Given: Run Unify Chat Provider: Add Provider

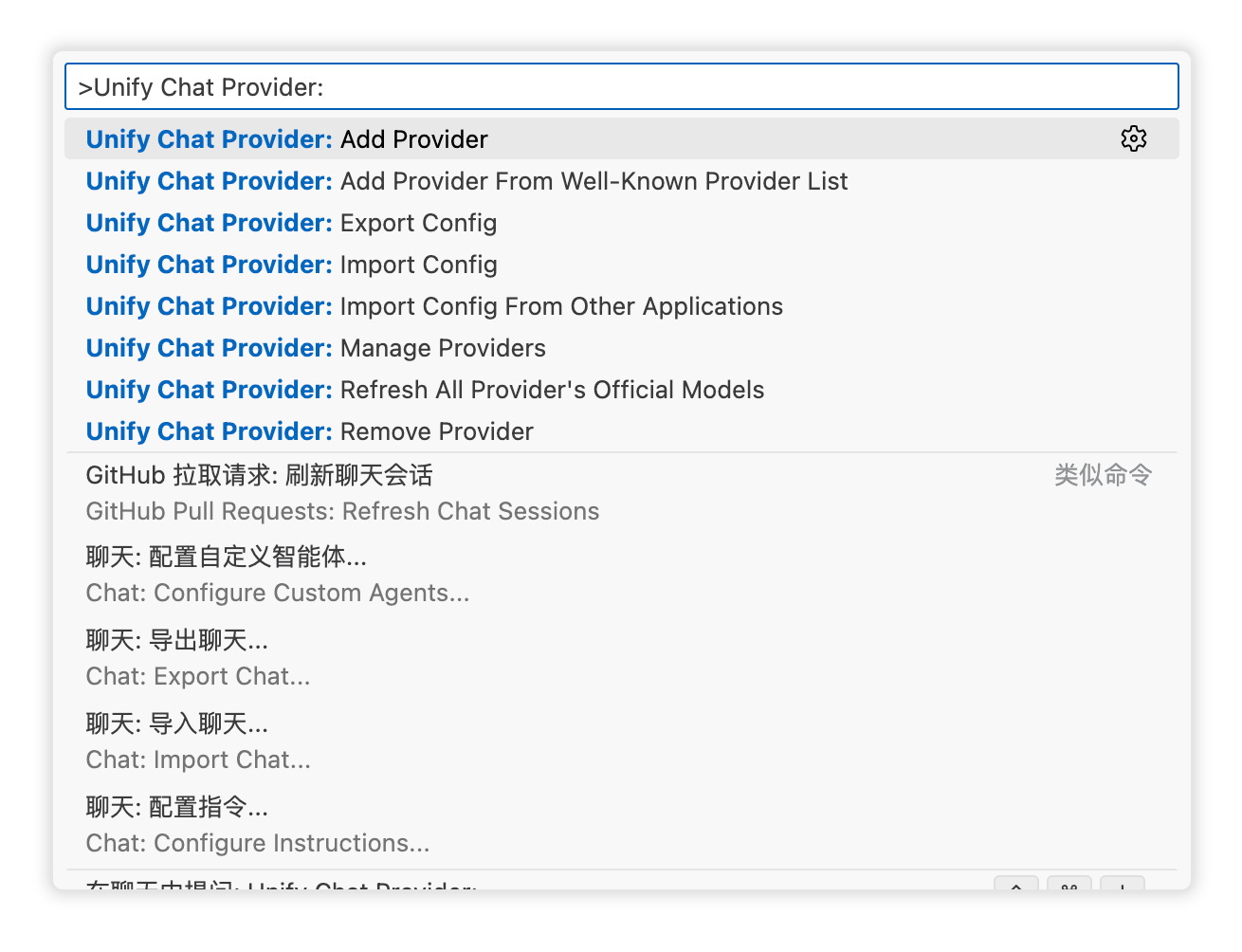Looking at the screenshot, I should click(x=622, y=138).
